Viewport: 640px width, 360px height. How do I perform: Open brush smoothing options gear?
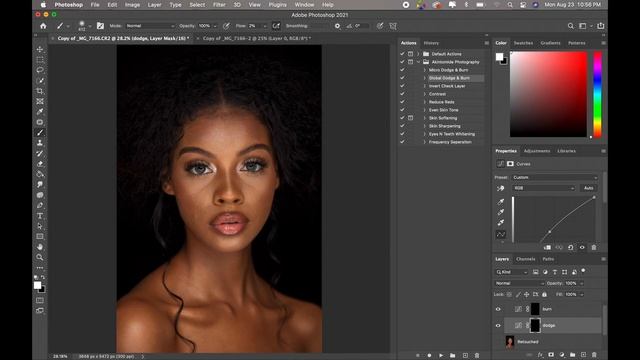click(x=337, y=26)
